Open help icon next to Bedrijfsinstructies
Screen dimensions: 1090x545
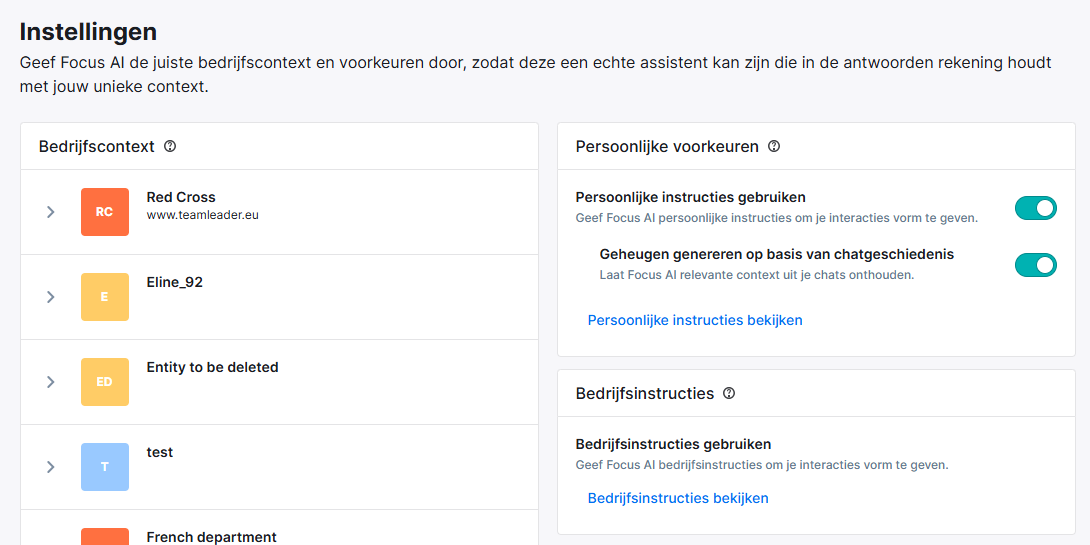coord(729,393)
